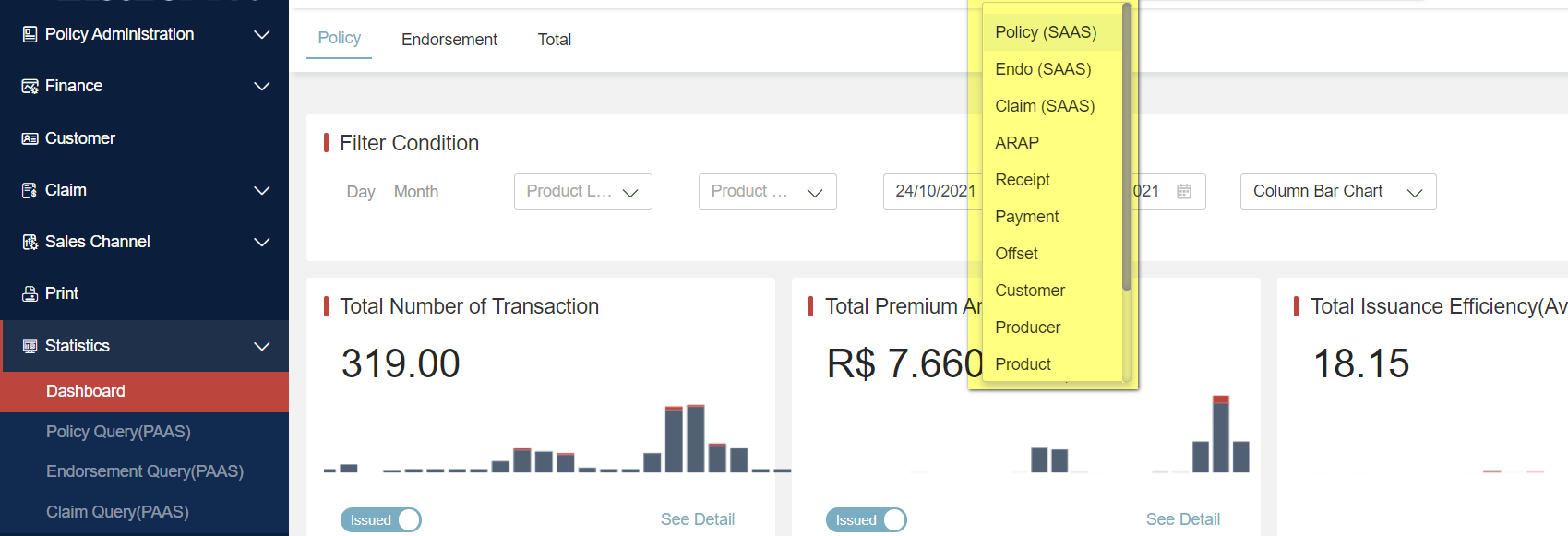Viewport: 1568px width, 536px height.
Task: Click the Sales Channel sidebar icon
Action: pos(30,242)
